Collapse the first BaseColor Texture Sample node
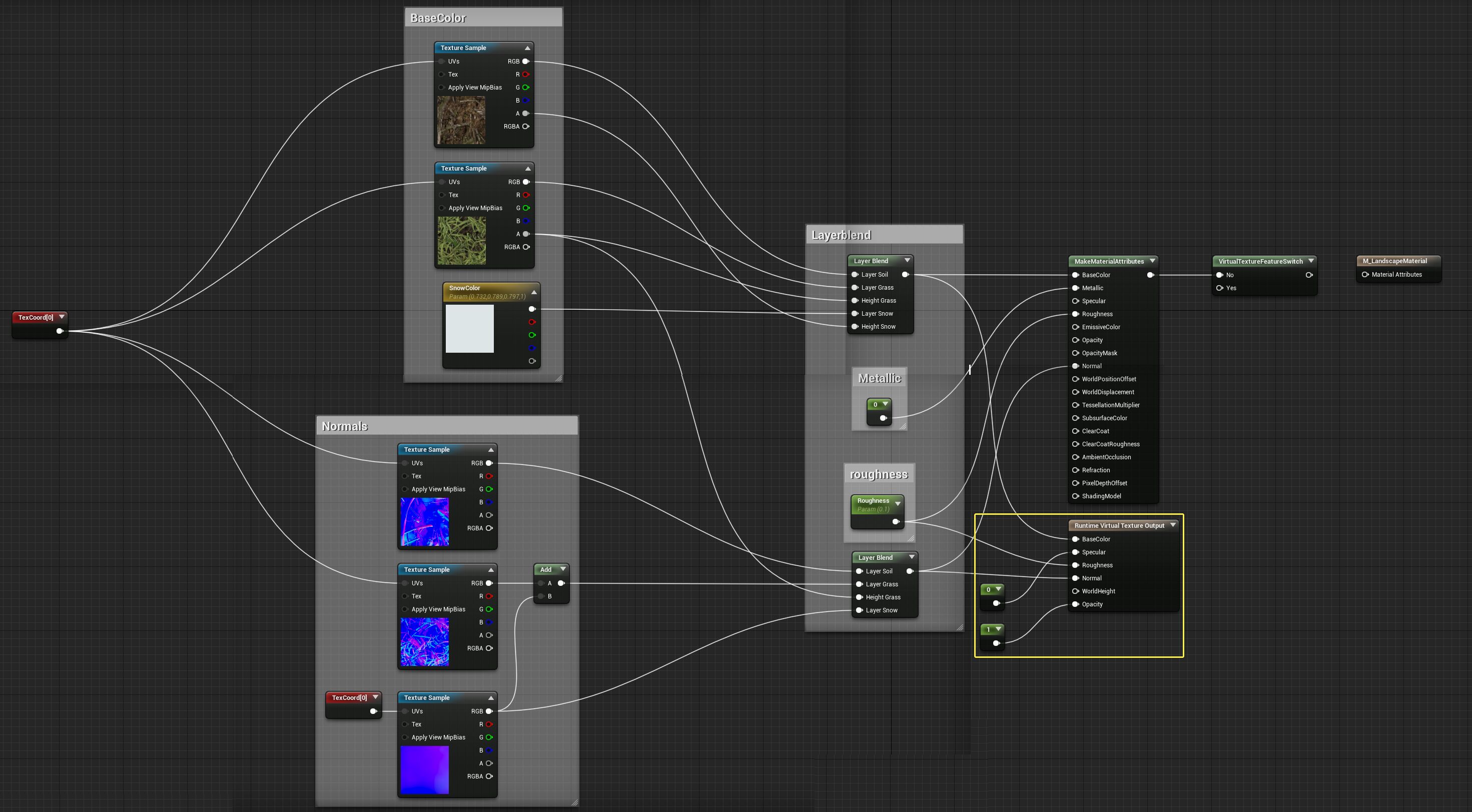Image resolution: width=1472 pixels, height=812 pixels. click(x=527, y=48)
